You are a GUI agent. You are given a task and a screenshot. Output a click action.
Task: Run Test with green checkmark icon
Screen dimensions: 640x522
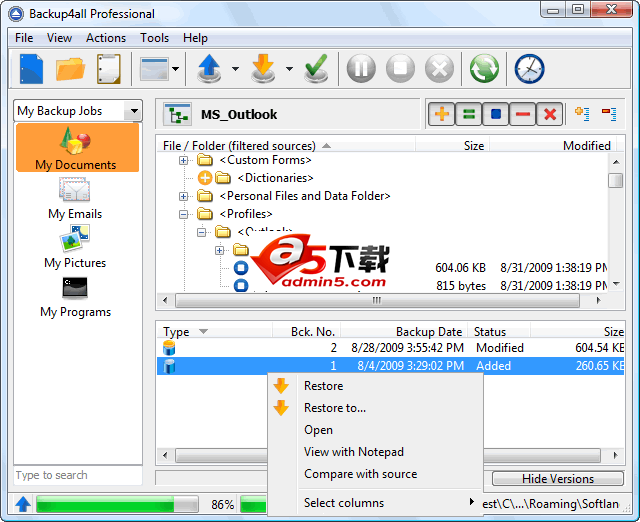coord(316,69)
